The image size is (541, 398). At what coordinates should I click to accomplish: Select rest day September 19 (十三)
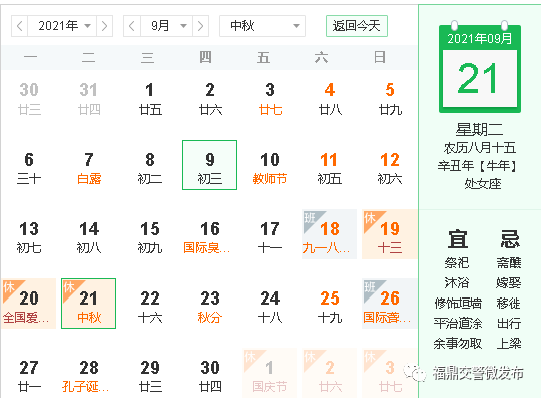point(390,234)
